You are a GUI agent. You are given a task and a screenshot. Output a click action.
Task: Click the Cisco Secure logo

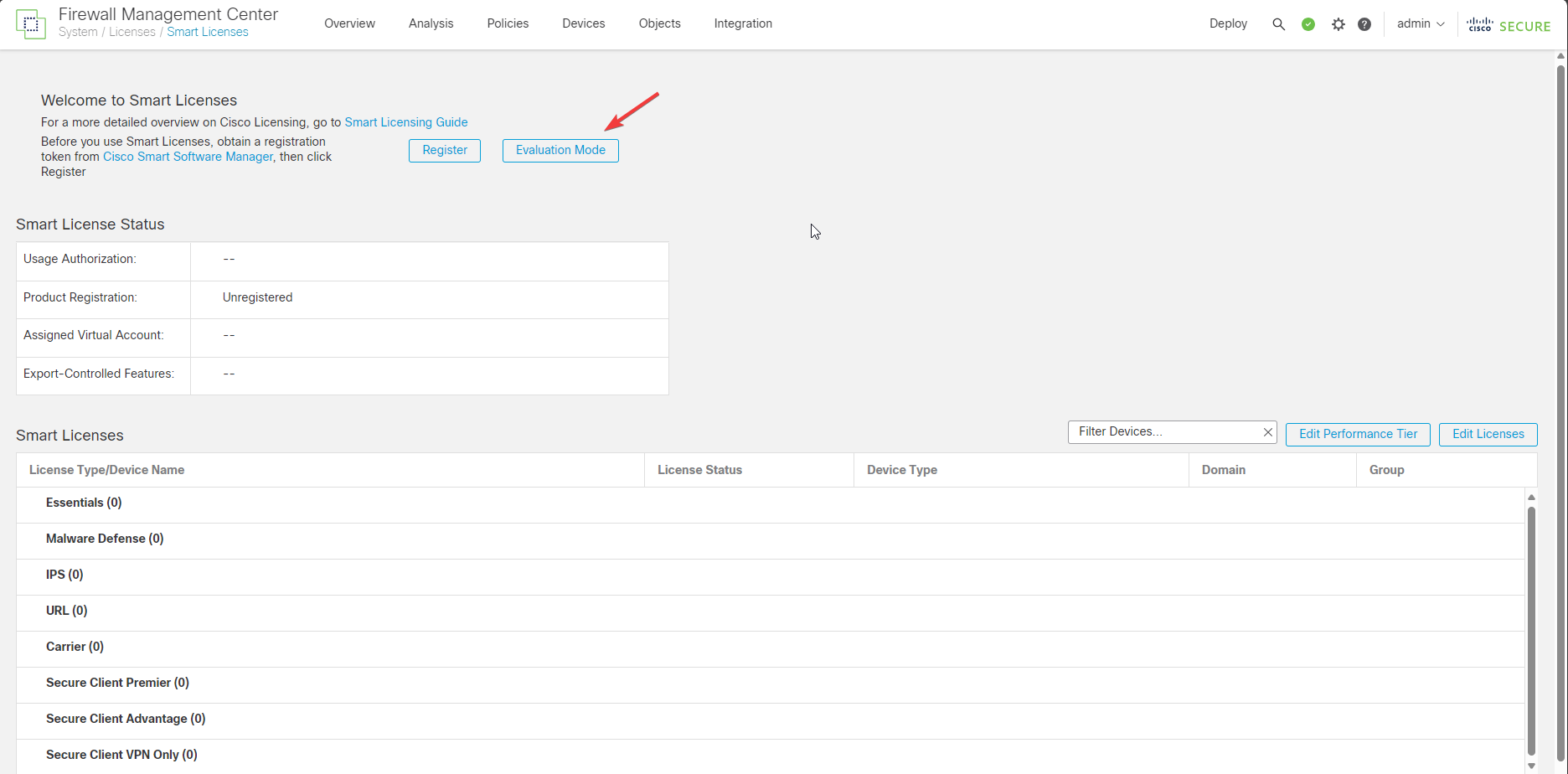tap(1509, 25)
